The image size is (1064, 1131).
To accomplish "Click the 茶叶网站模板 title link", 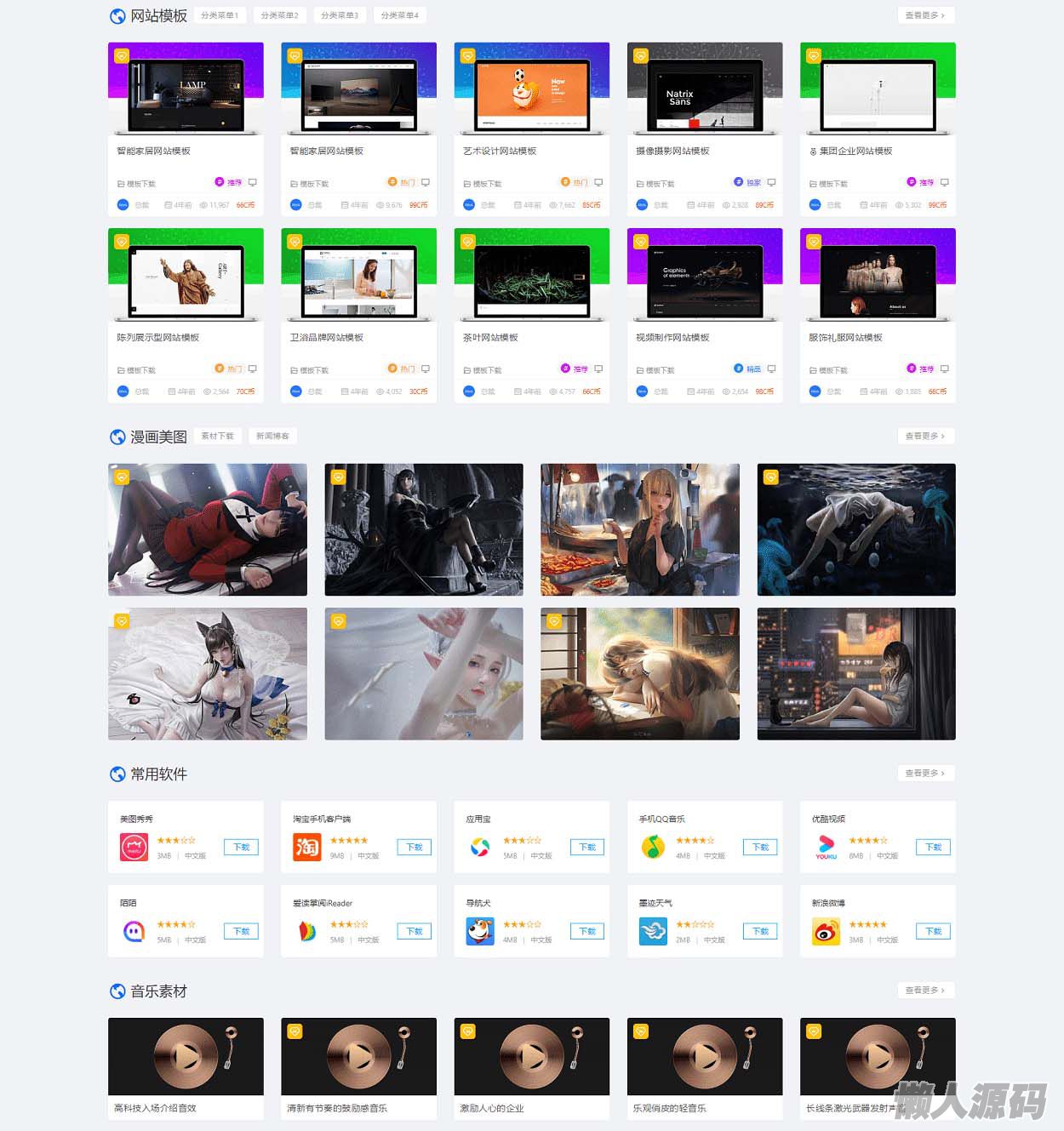I will coord(490,337).
